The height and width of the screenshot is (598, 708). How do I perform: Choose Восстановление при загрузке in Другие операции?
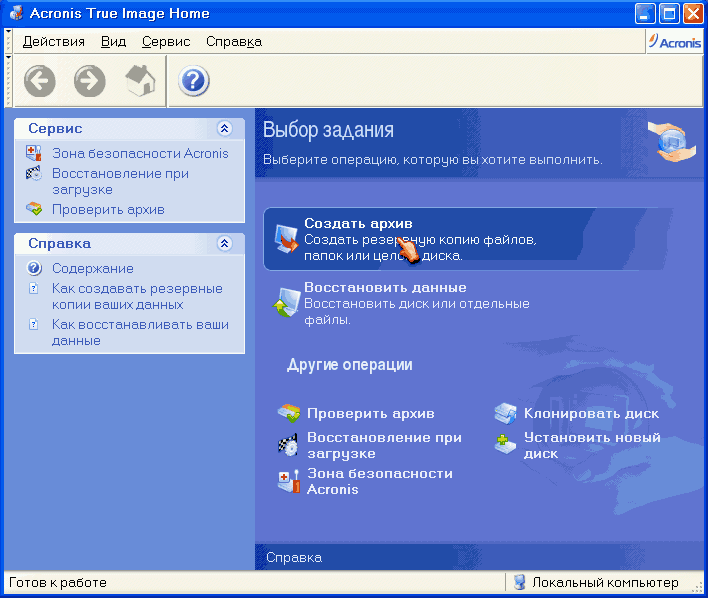pyautogui.click(x=384, y=445)
